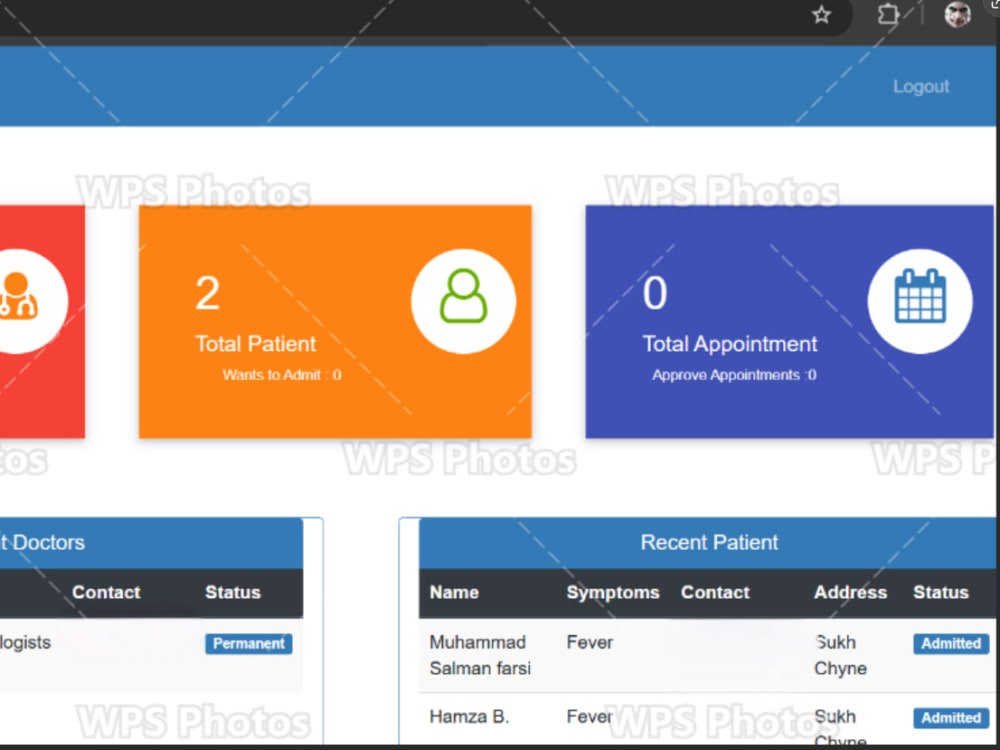
Task: Click the Logout link
Action: [921, 87]
